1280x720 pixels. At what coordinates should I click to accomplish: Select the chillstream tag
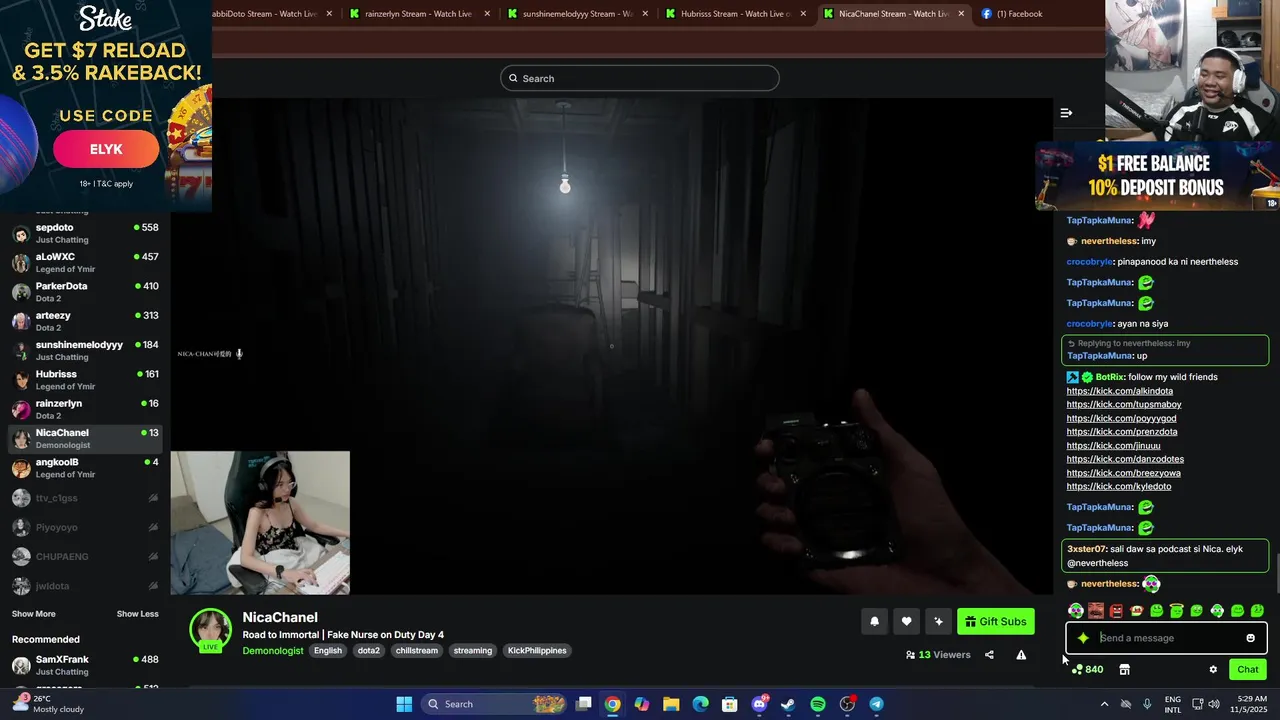click(417, 651)
